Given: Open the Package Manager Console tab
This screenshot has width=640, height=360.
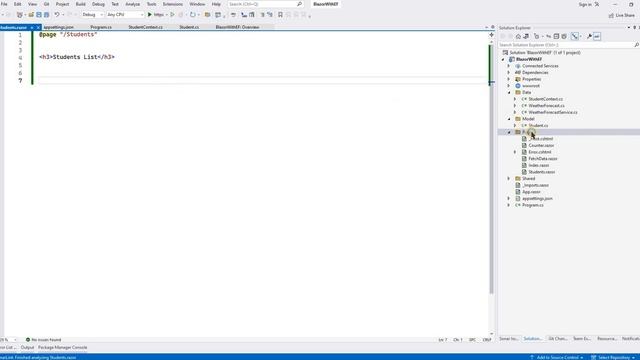Looking at the screenshot, I should tap(62, 347).
